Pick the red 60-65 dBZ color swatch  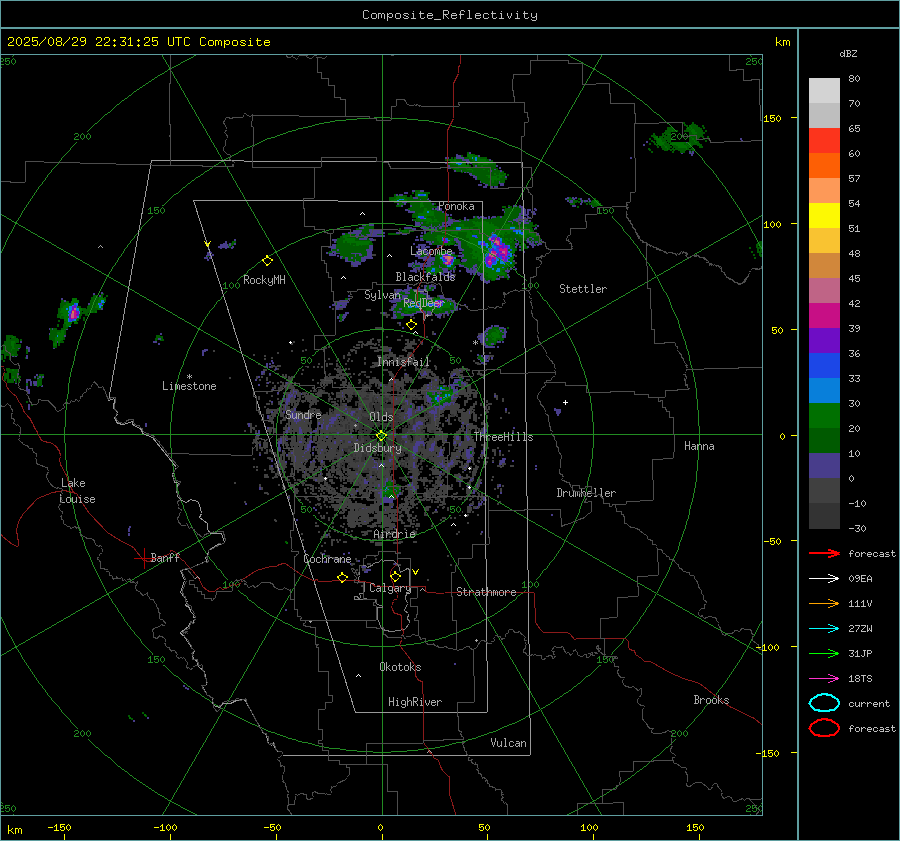(824, 141)
